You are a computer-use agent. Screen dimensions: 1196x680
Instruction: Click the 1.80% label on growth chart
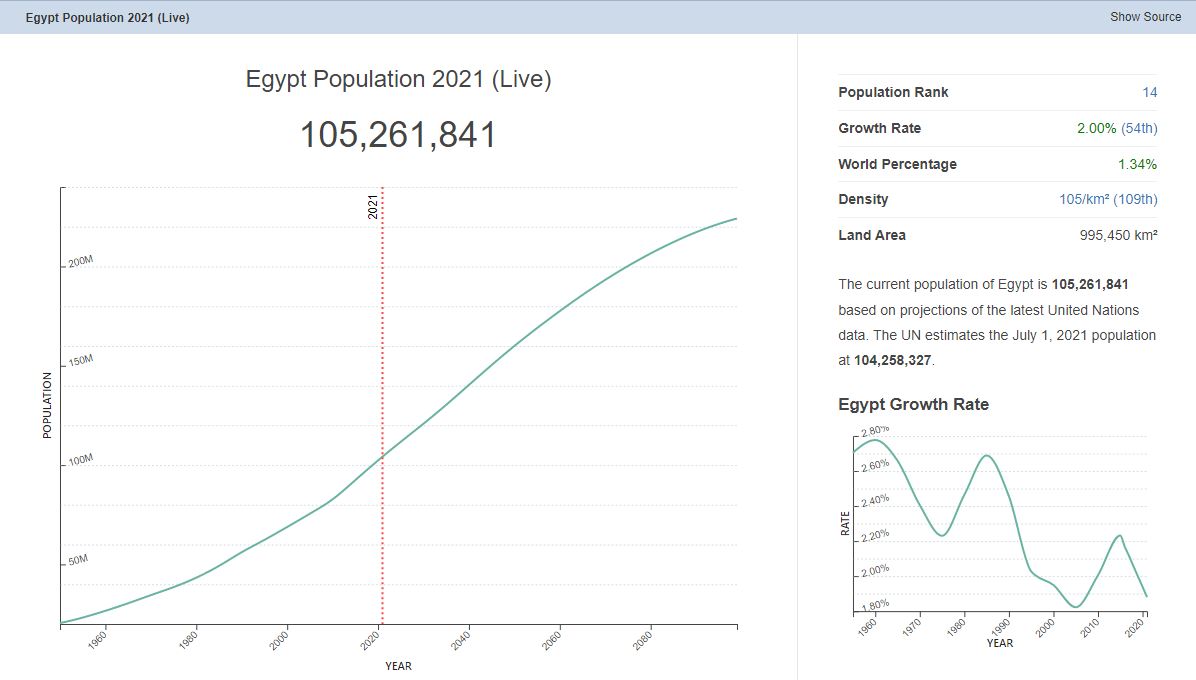coord(875,605)
